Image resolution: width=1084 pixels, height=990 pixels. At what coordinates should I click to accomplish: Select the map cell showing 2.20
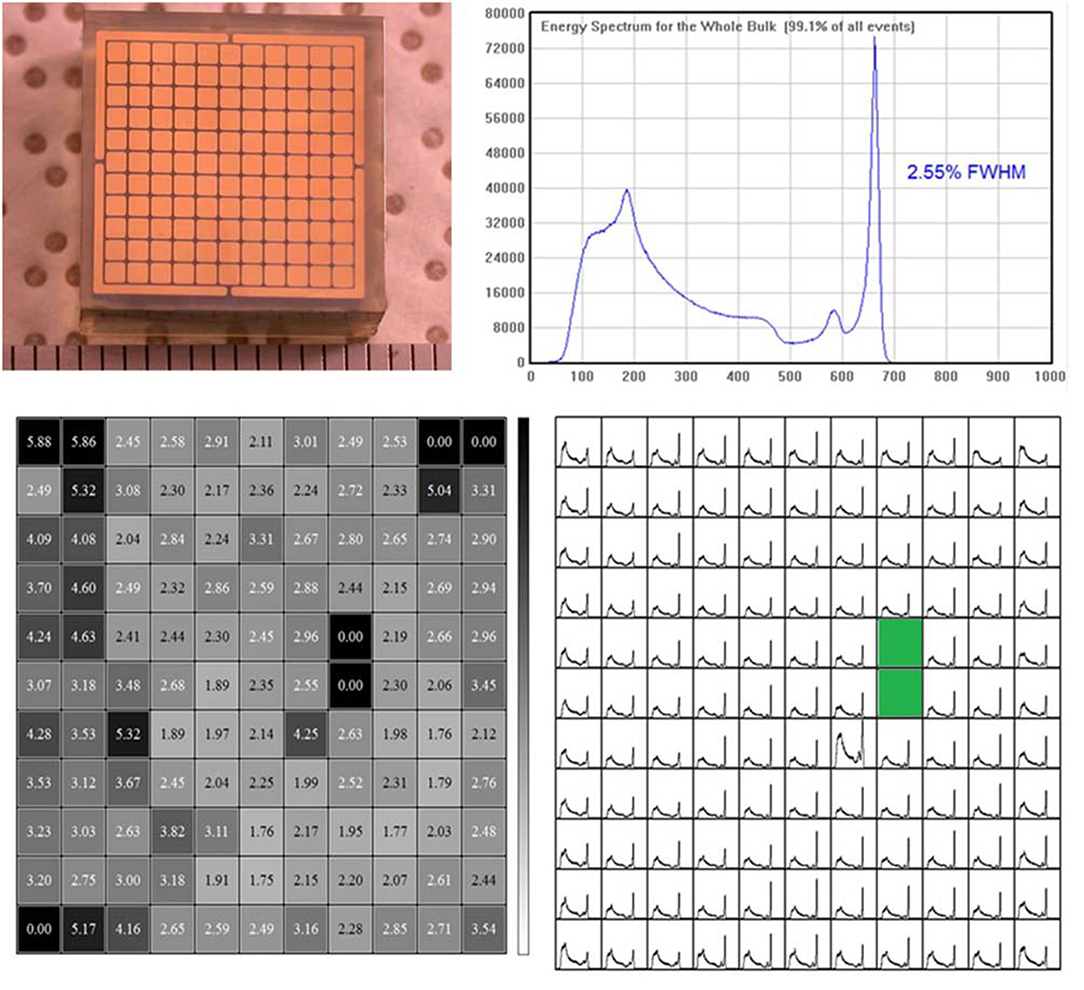coord(351,880)
